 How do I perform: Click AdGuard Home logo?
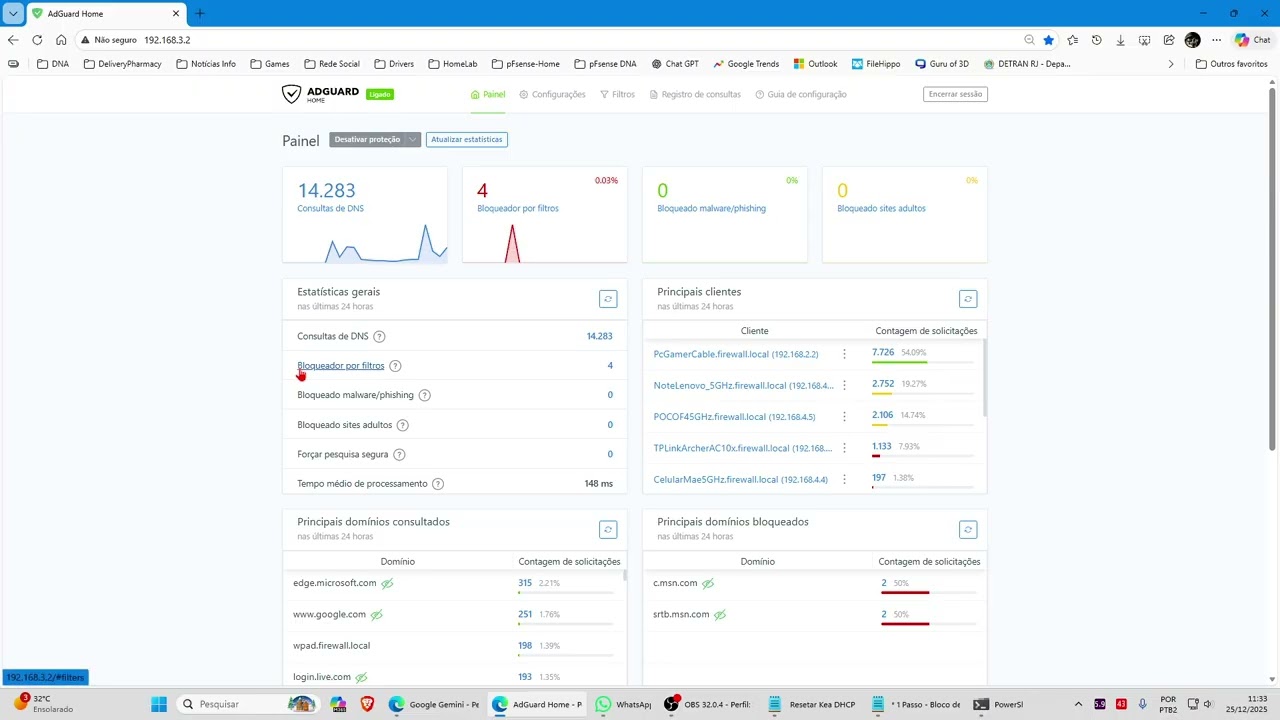[320, 94]
